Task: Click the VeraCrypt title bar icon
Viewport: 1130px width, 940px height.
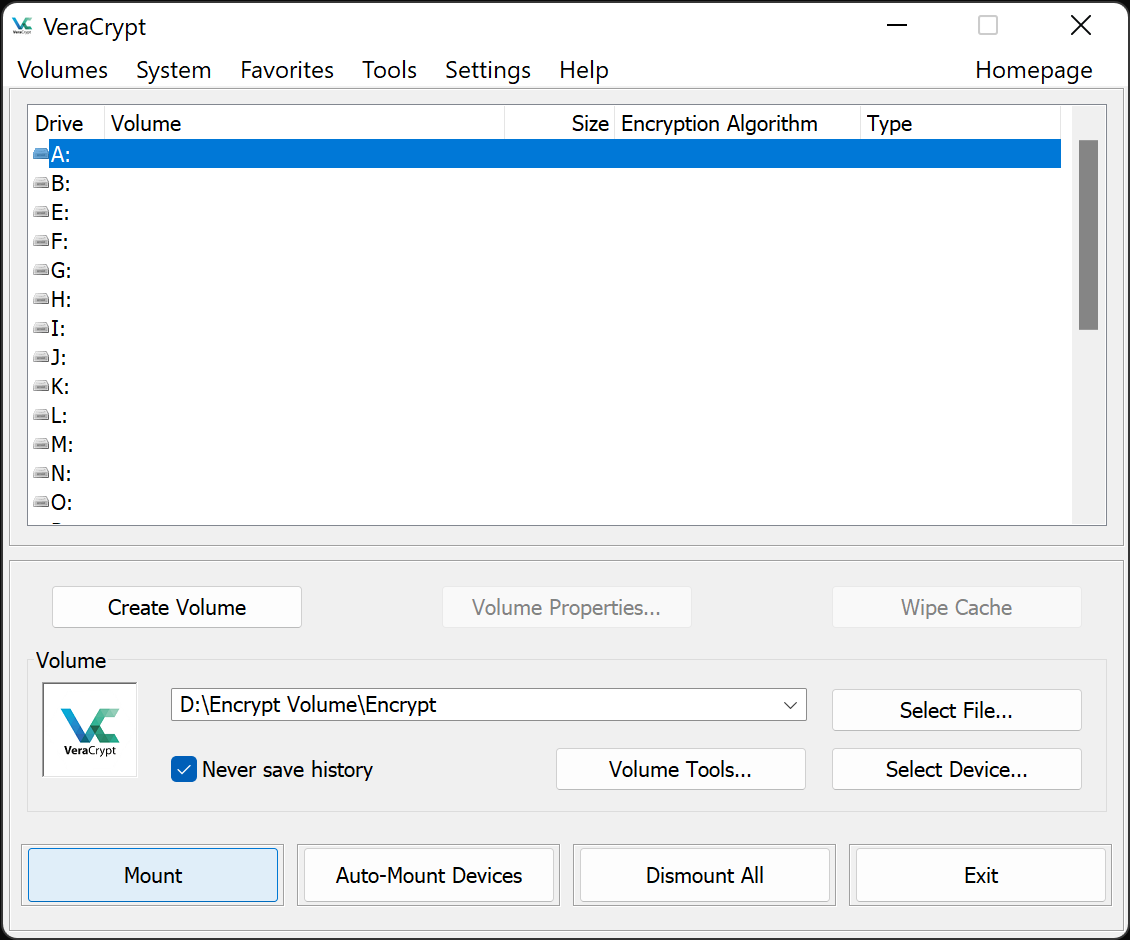Action: pos(22,27)
